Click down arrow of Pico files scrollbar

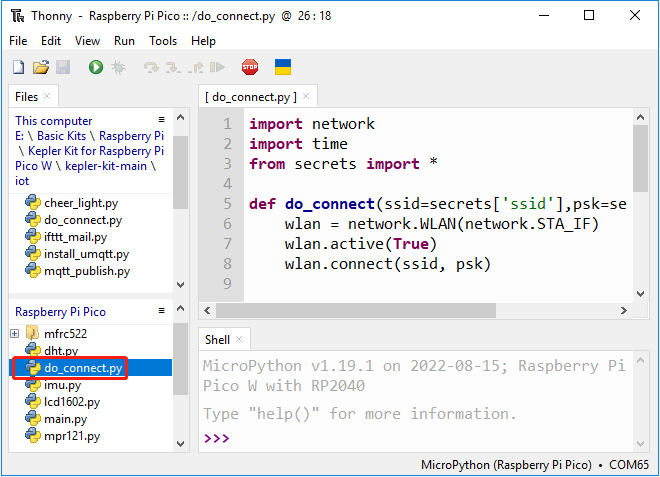coord(181,443)
